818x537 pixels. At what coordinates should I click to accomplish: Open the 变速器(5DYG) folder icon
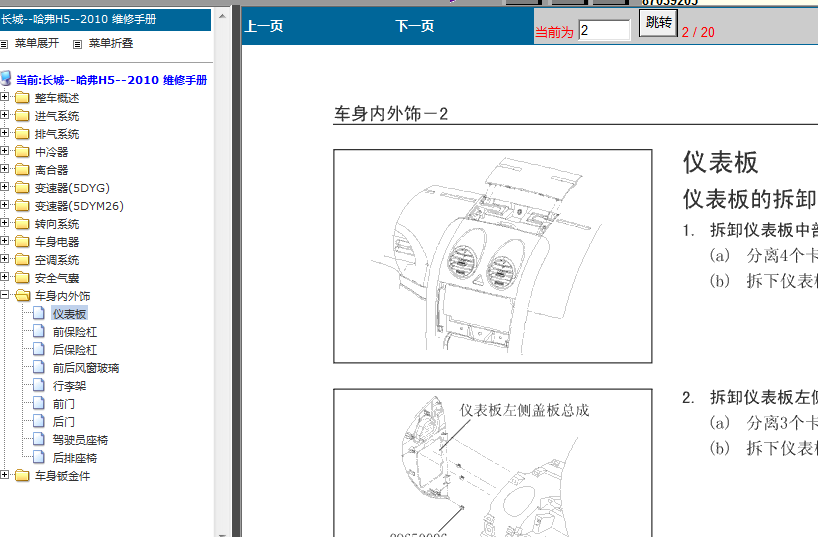(x=22, y=187)
